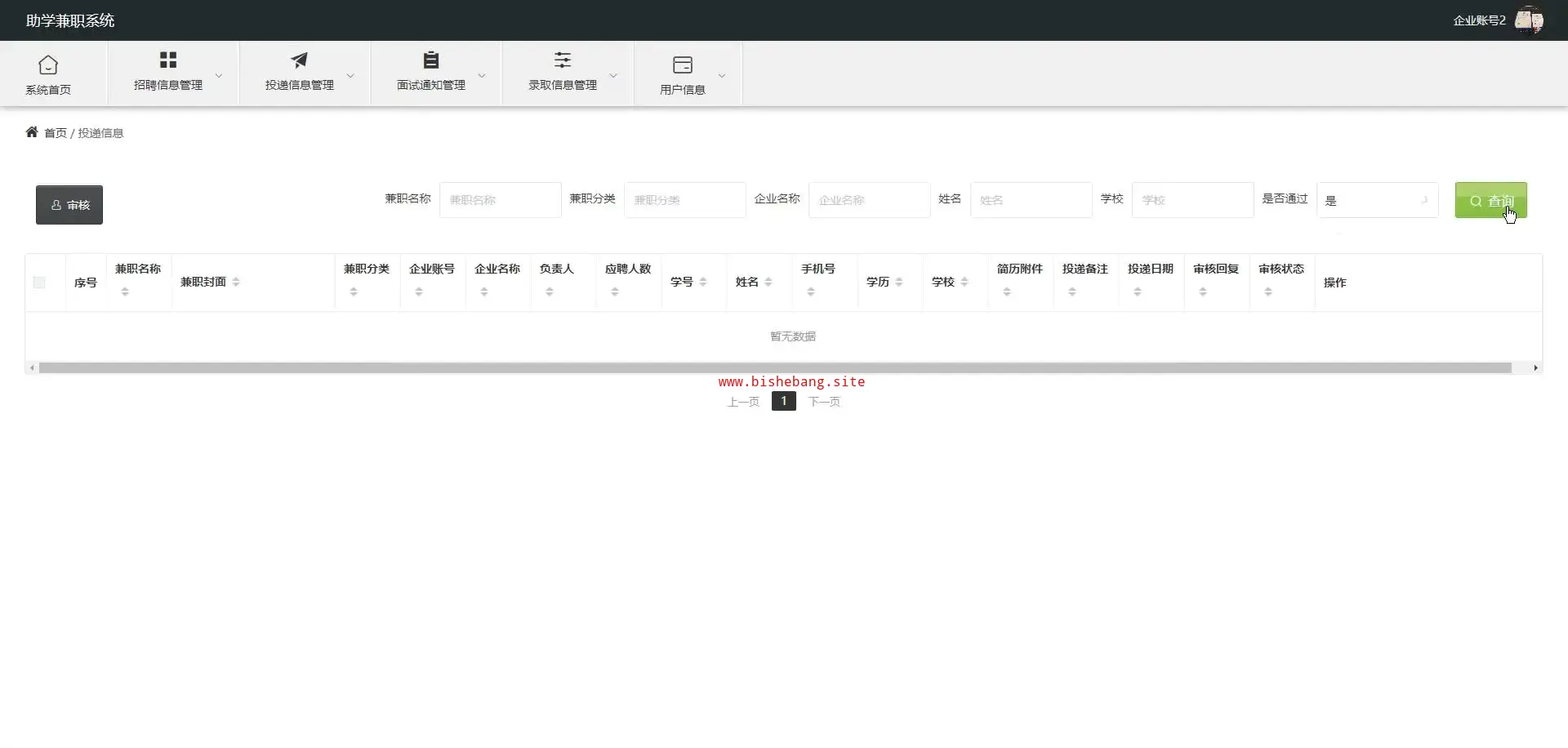Image resolution: width=1568 pixels, height=748 pixels.
Task: Expand 招聘信息管理 menu chevron
Action: 219,75
